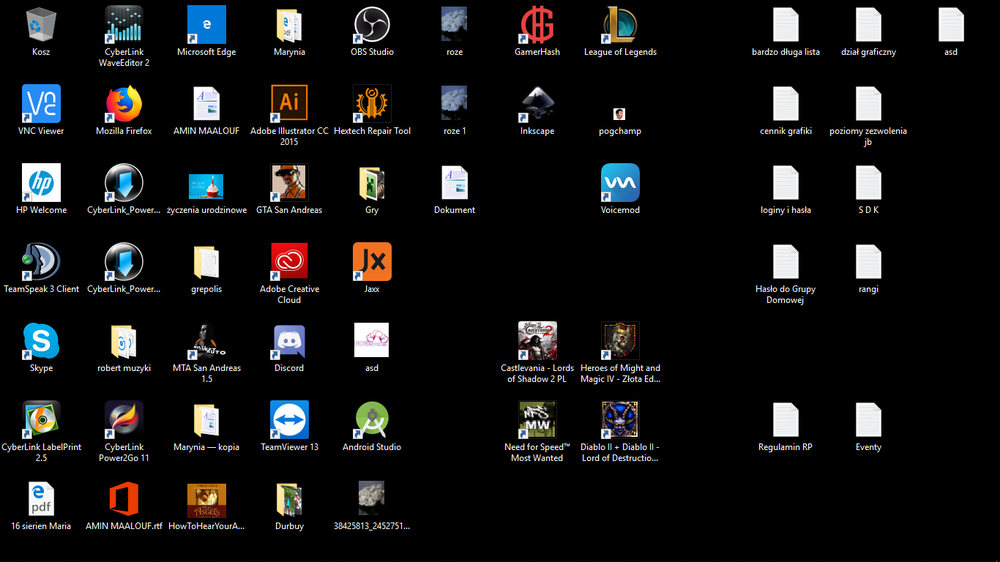1000x562 pixels.
Task: Select the AMIN MAALOUF.rtf file
Action: click(x=124, y=499)
